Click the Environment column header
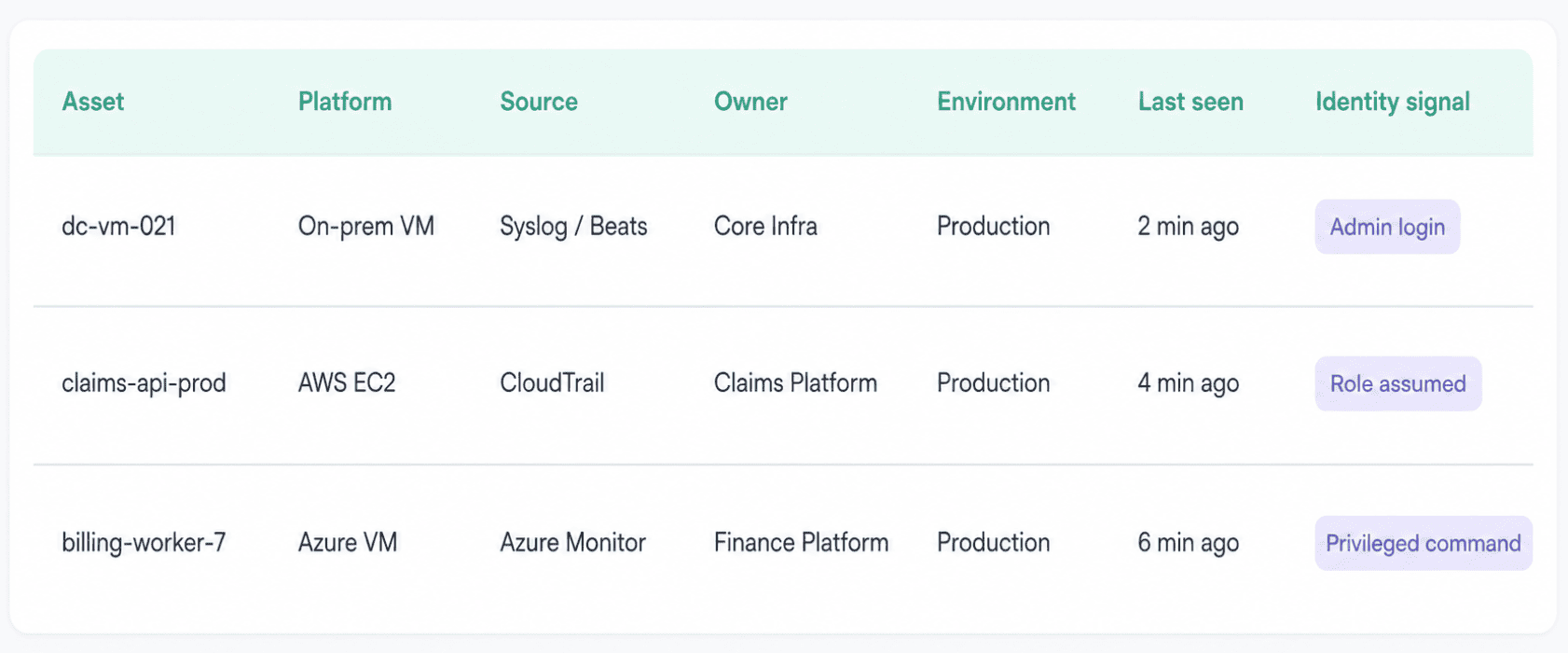The image size is (1568, 653). (1006, 102)
